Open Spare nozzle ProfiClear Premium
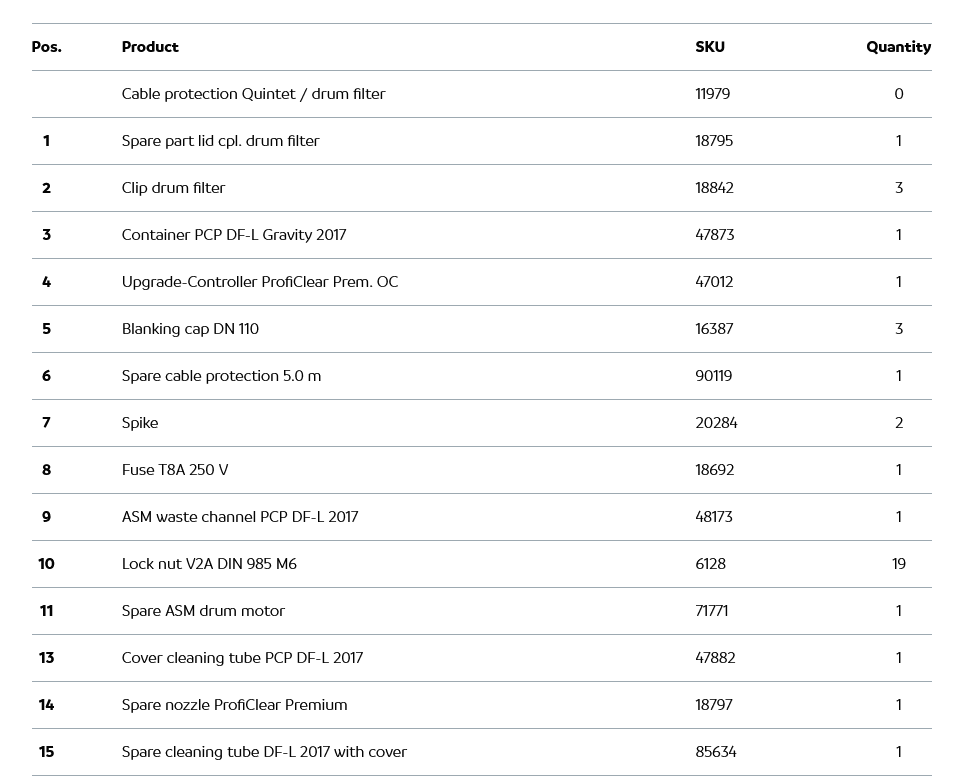The height and width of the screenshot is (776, 965). pyautogui.click(x=234, y=705)
